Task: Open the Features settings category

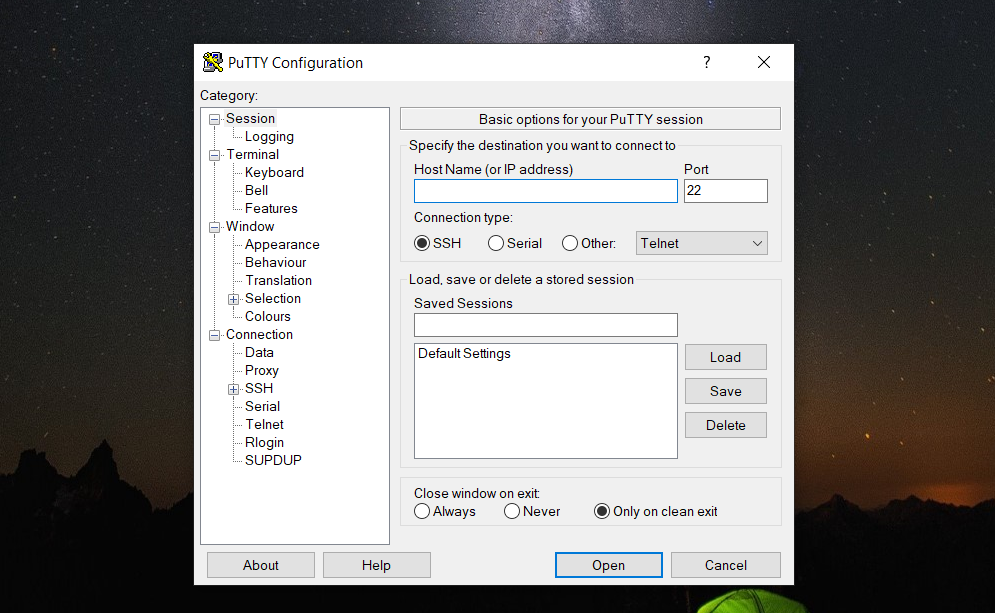Action: (271, 208)
